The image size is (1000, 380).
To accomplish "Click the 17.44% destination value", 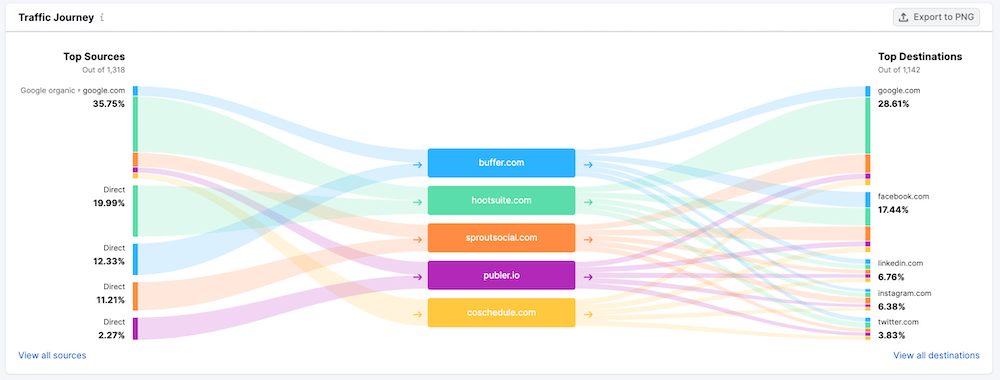I will [x=893, y=210].
